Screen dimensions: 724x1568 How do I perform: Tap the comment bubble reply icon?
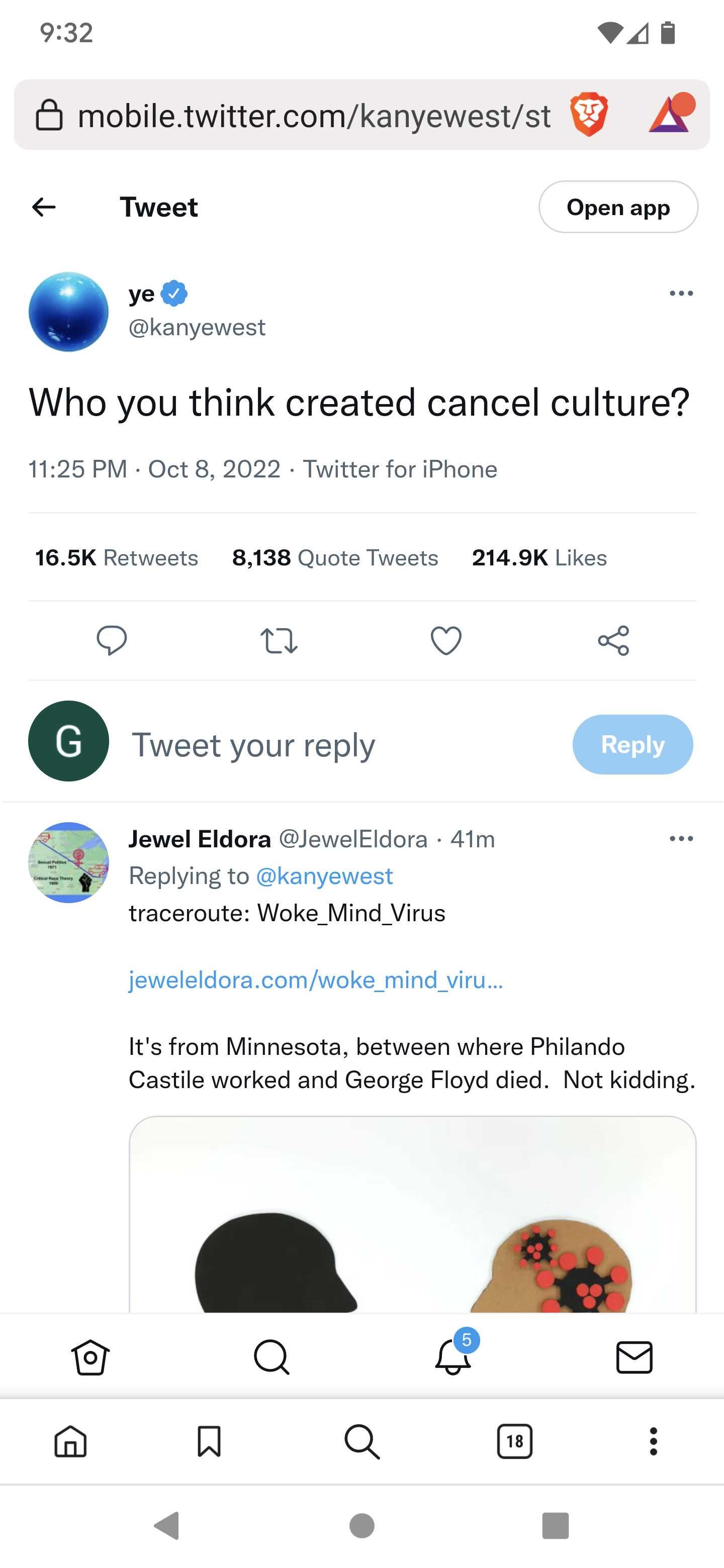[112, 640]
